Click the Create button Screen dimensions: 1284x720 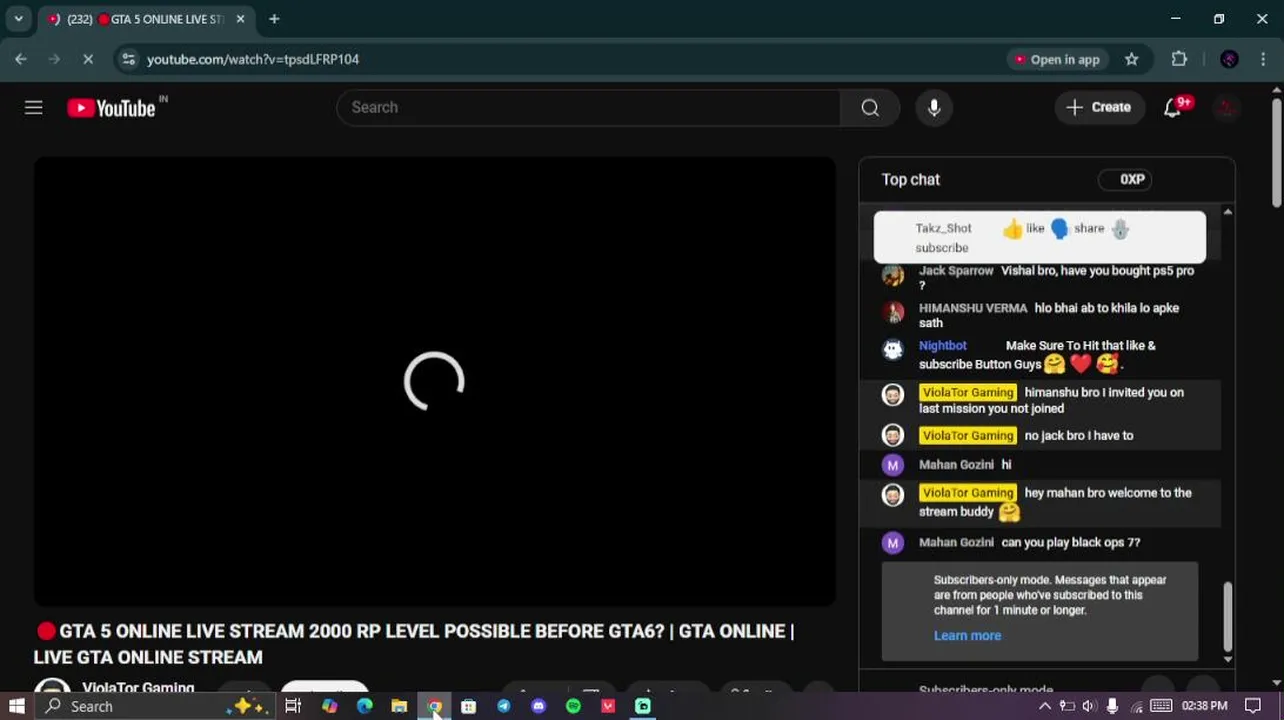coord(1100,108)
